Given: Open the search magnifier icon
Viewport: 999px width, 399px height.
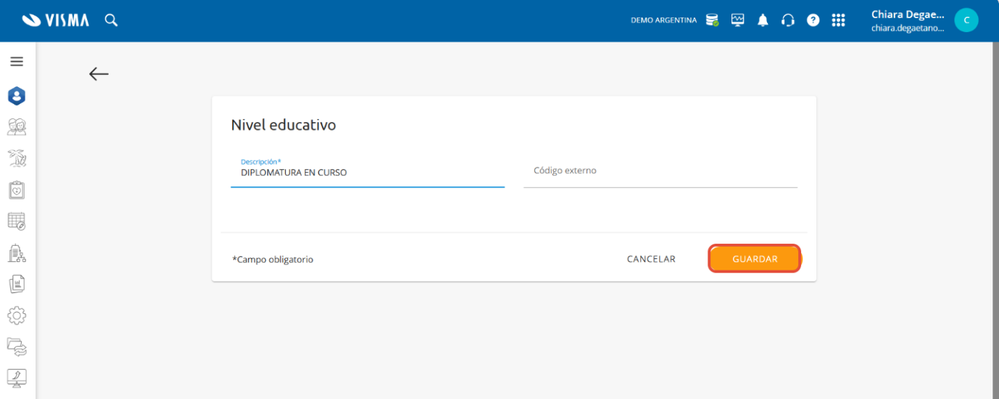Looking at the screenshot, I should pyautogui.click(x=111, y=20).
